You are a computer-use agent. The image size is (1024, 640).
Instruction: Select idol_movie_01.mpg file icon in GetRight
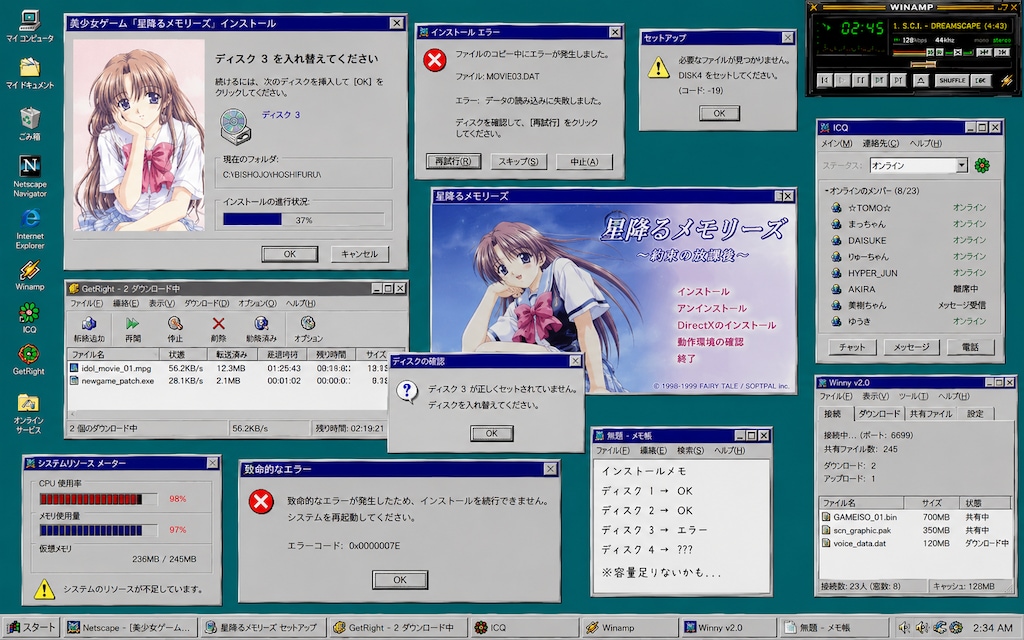coord(74,368)
